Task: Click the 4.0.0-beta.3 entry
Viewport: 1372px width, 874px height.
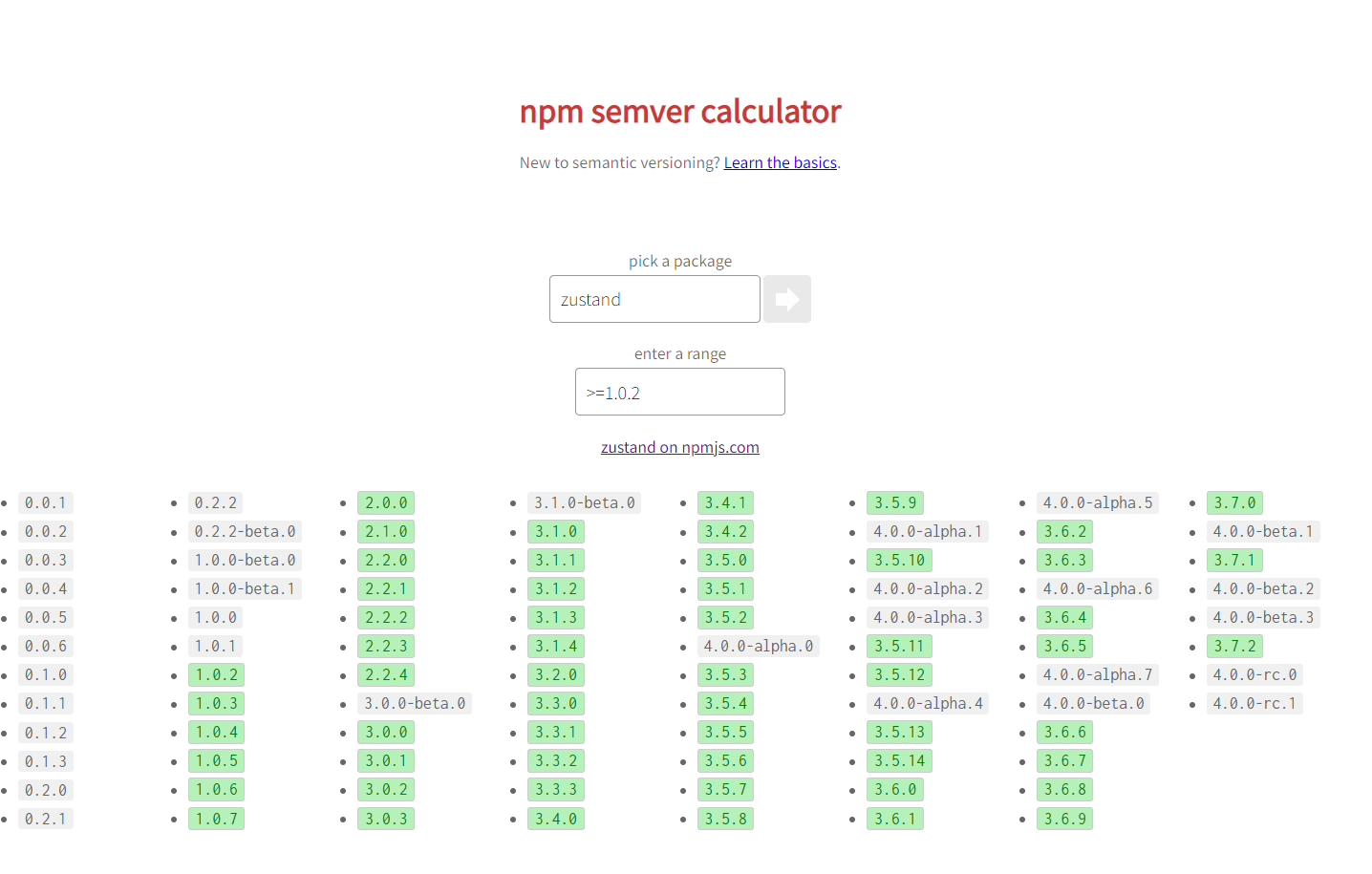Action: (1264, 617)
